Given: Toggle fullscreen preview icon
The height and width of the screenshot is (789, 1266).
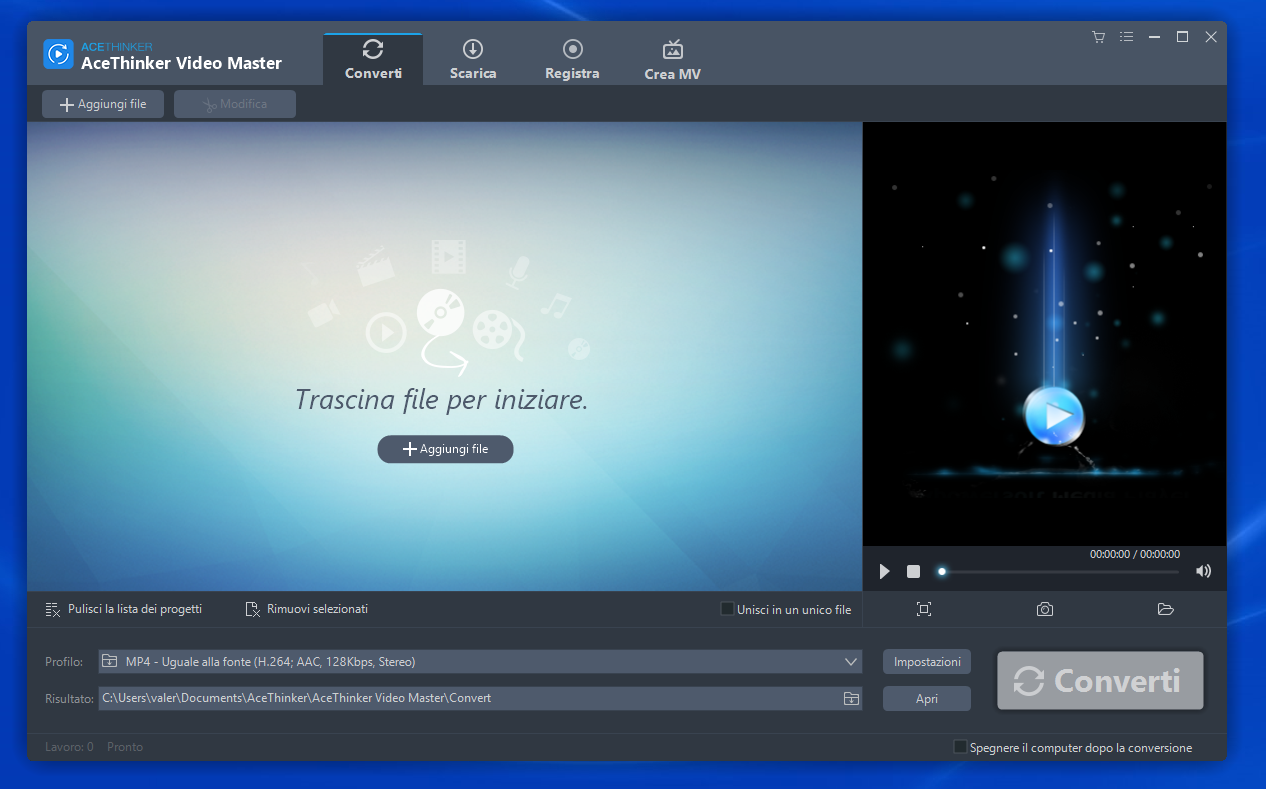Looking at the screenshot, I should coord(924,609).
